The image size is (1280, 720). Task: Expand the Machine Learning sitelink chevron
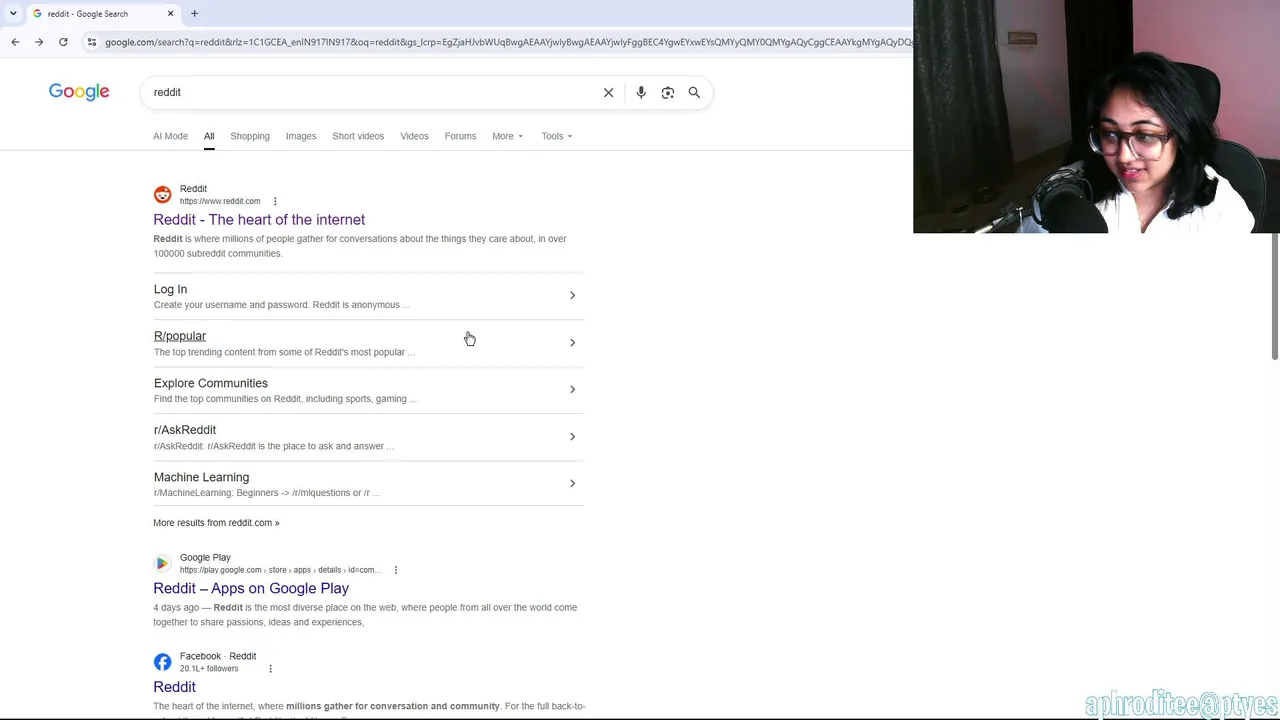(572, 484)
